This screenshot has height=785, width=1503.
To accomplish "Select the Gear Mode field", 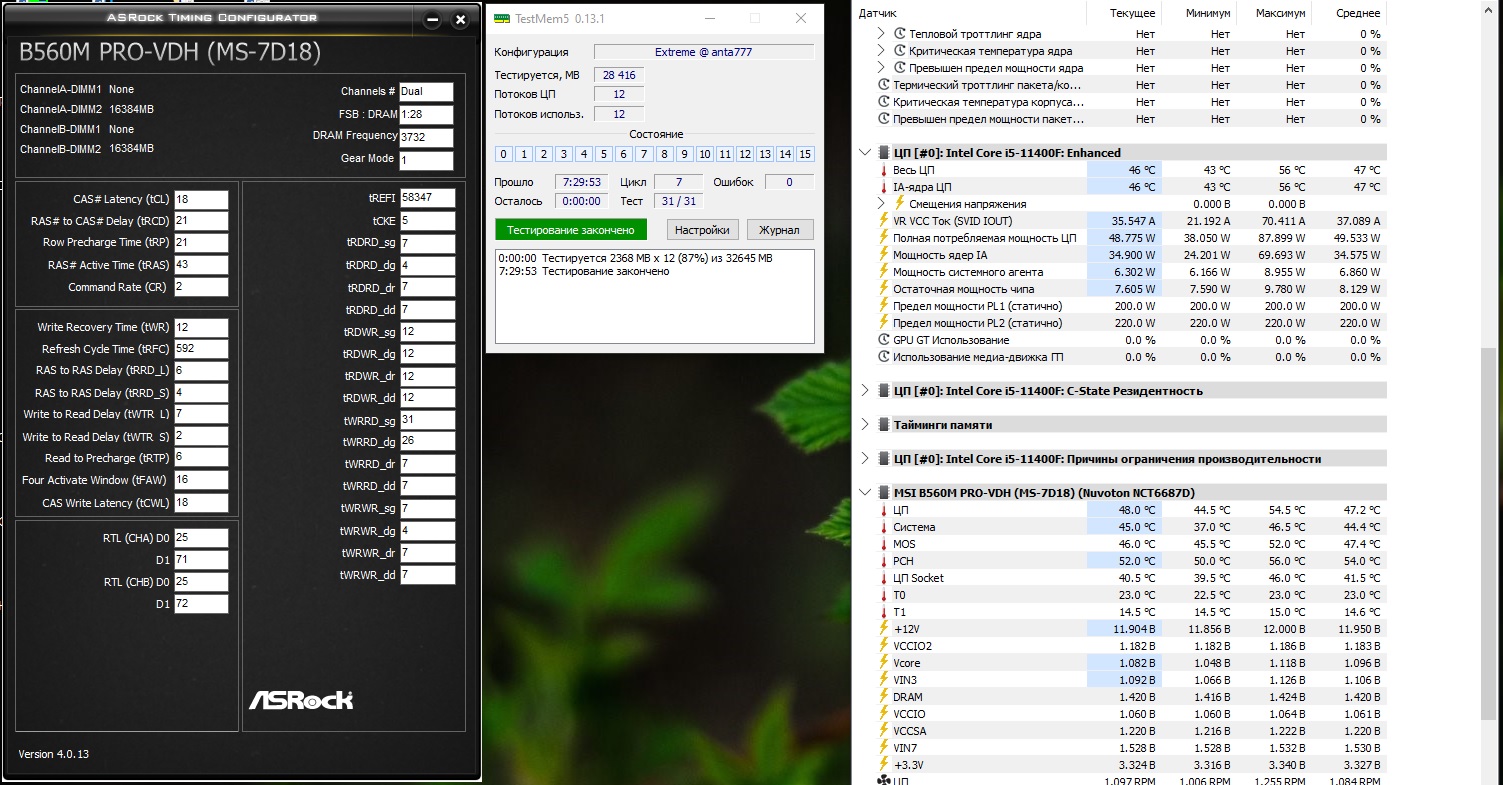I will click(426, 160).
